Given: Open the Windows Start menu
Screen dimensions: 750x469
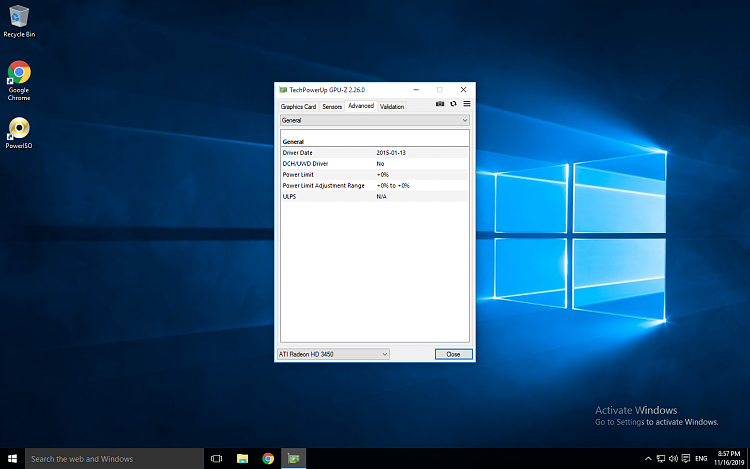Looking at the screenshot, I should (12, 458).
